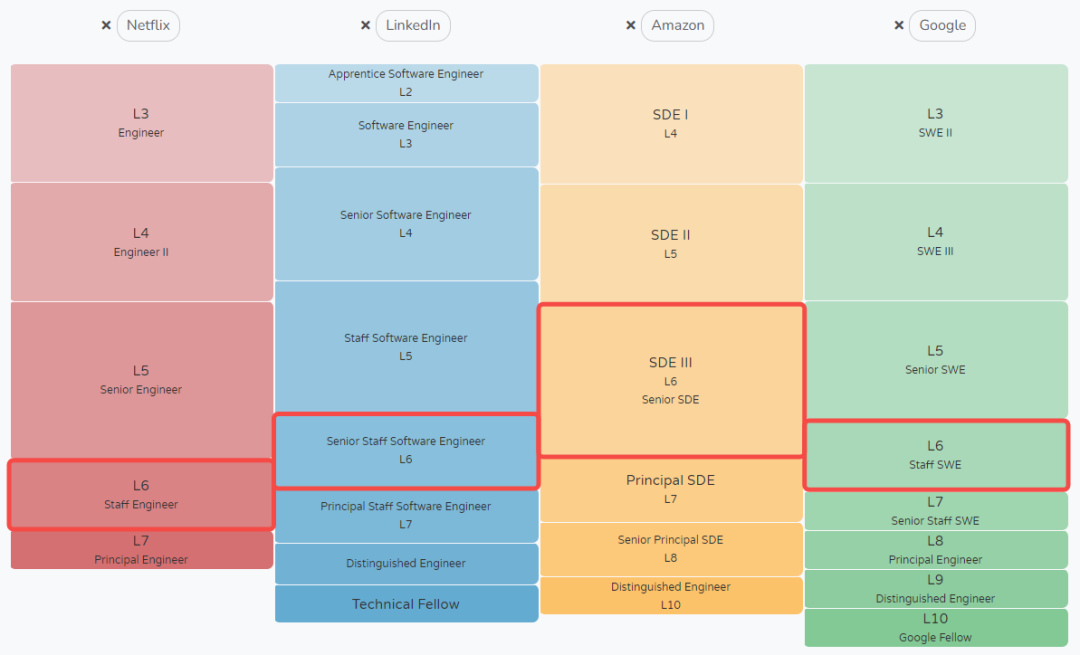Viewport: 1080px width, 655px height.
Task: Open LinkedIn Senior Staff Software Engineer L6
Action: [406, 451]
